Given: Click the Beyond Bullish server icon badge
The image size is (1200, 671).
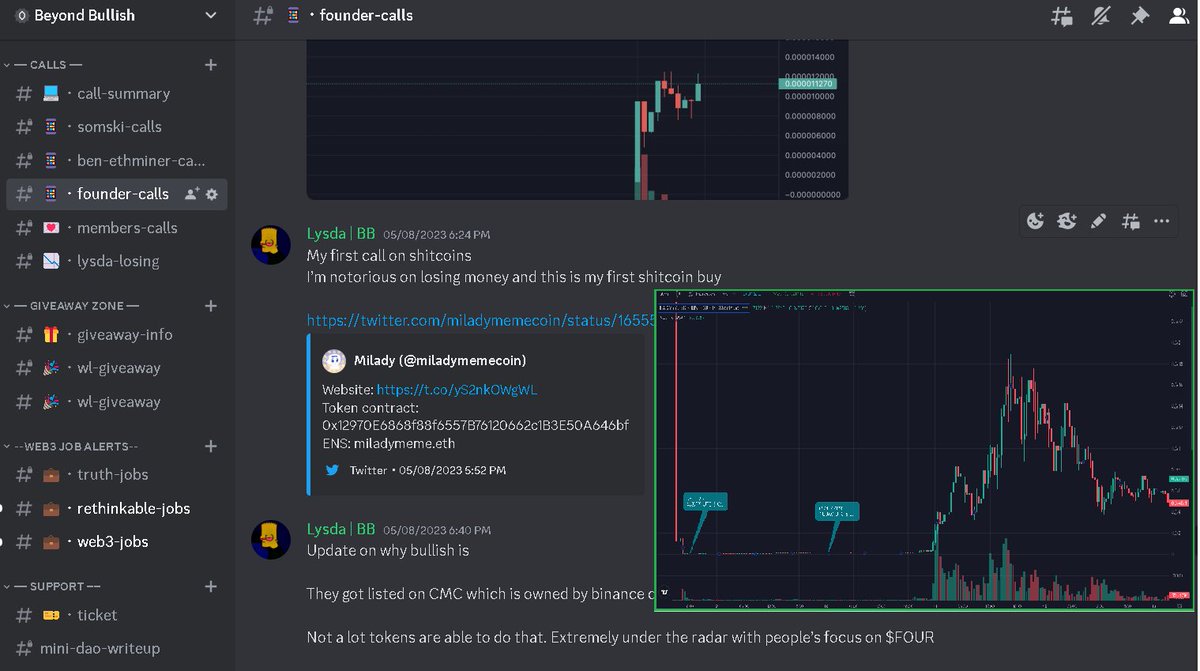Looking at the screenshot, I should (22, 16).
